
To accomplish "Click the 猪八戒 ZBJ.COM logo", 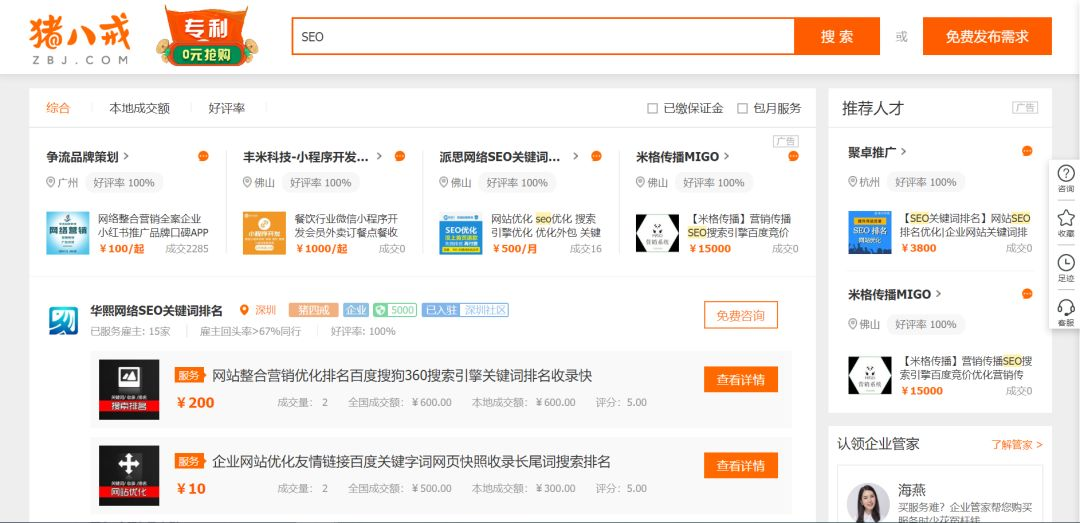I will click(x=79, y=40).
